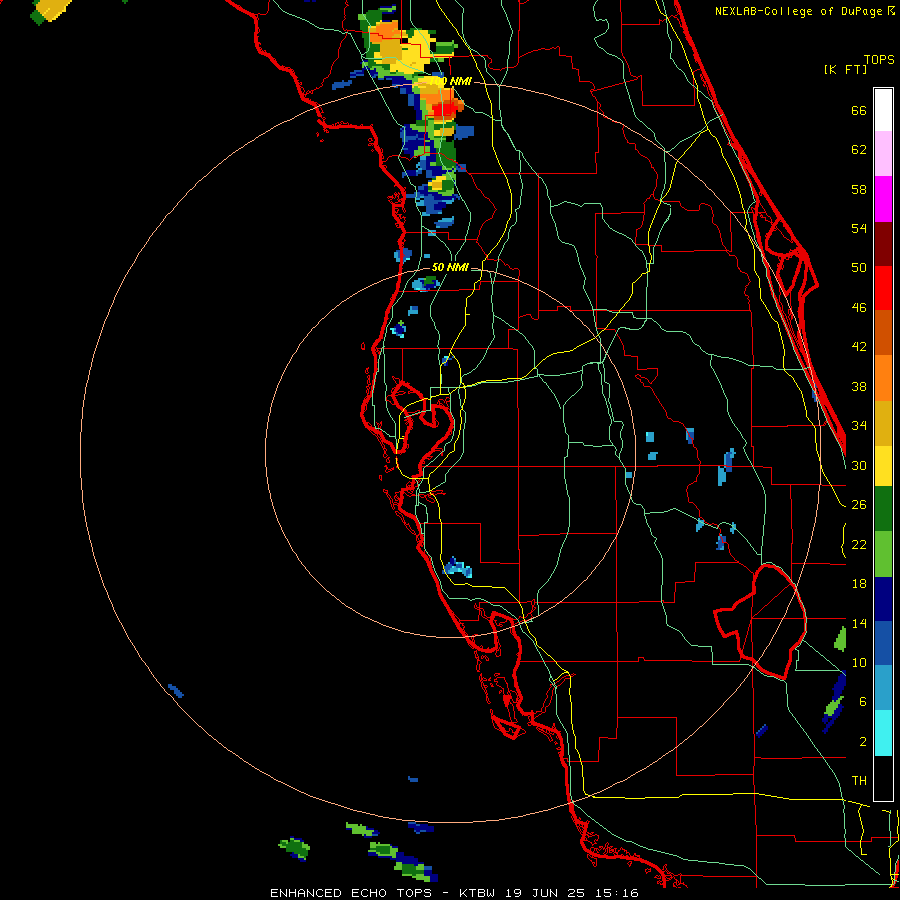This screenshot has height=900, width=900.
Task: Click the "66" legend value
Action: point(859,110)
